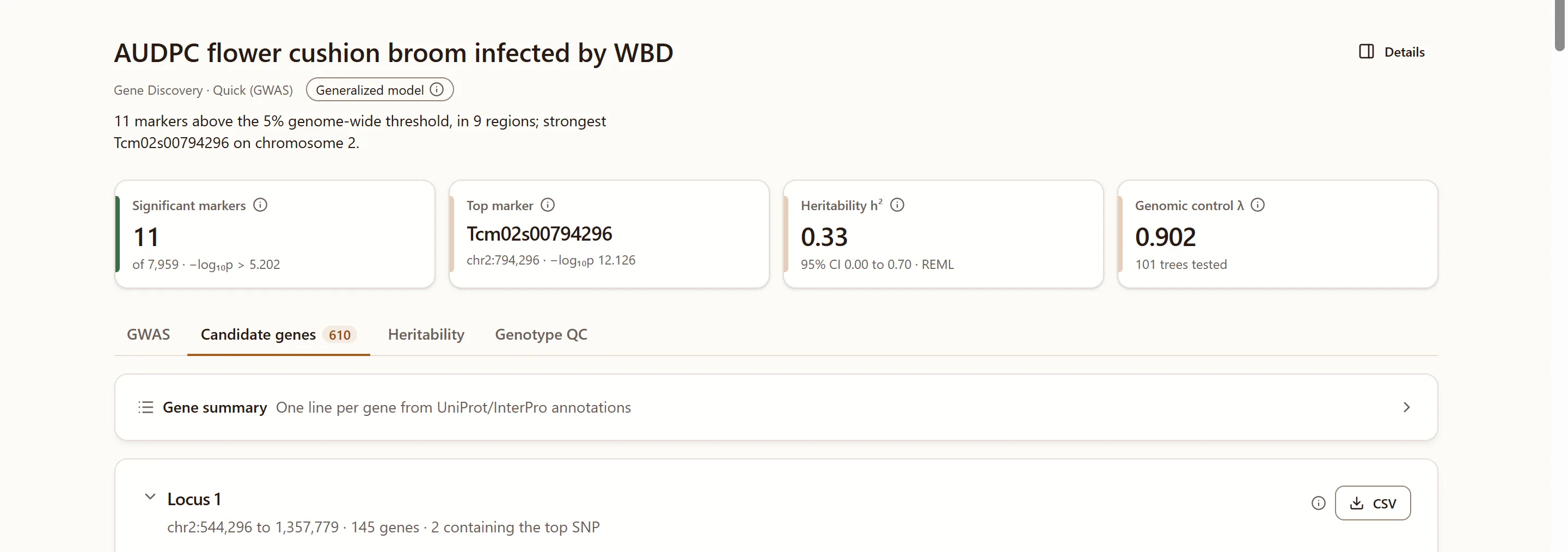Click the Details button label
Image resolution: width=1568 pixels, height=552 pixels.
coord(1404,52)
